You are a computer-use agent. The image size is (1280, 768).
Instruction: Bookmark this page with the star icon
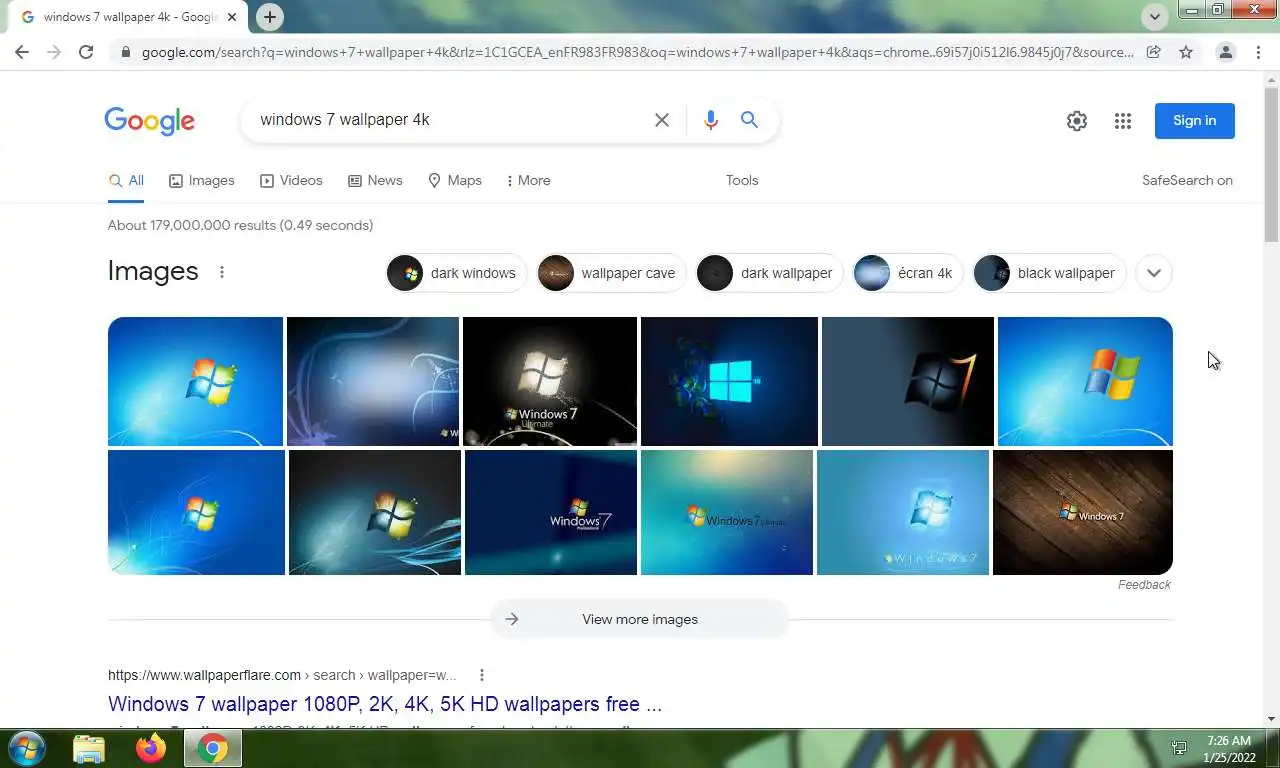pos(1186,52)
